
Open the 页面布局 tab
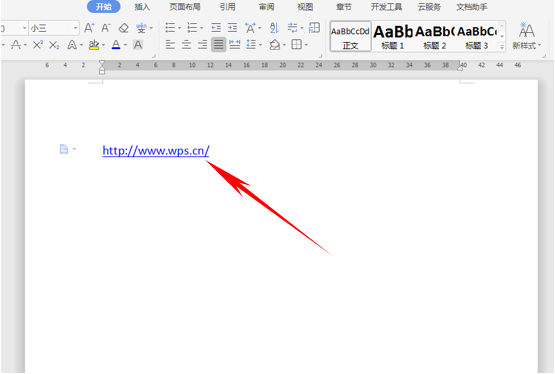click(x=185, y=7)
